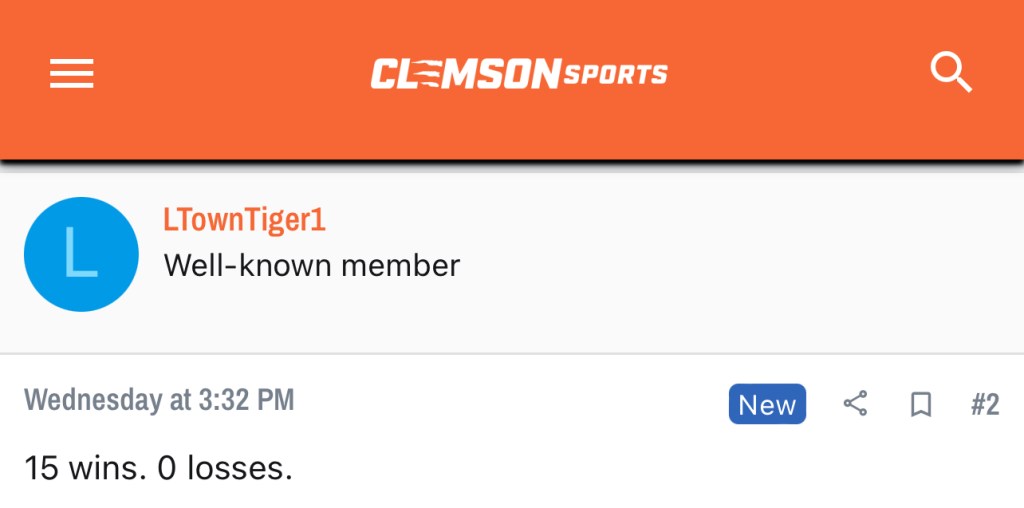Viewport: 1024px width, 508px height.
Task: Click the Wednesday at 3:32 PM timestamp
Action: coord(159,401)
